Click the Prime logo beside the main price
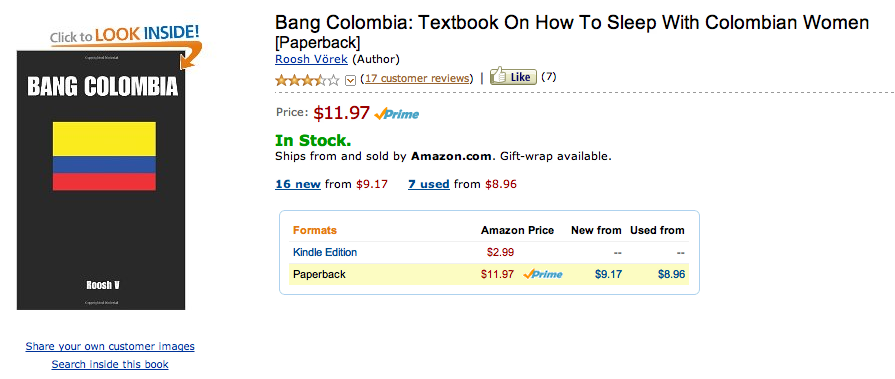 [396, 114]
